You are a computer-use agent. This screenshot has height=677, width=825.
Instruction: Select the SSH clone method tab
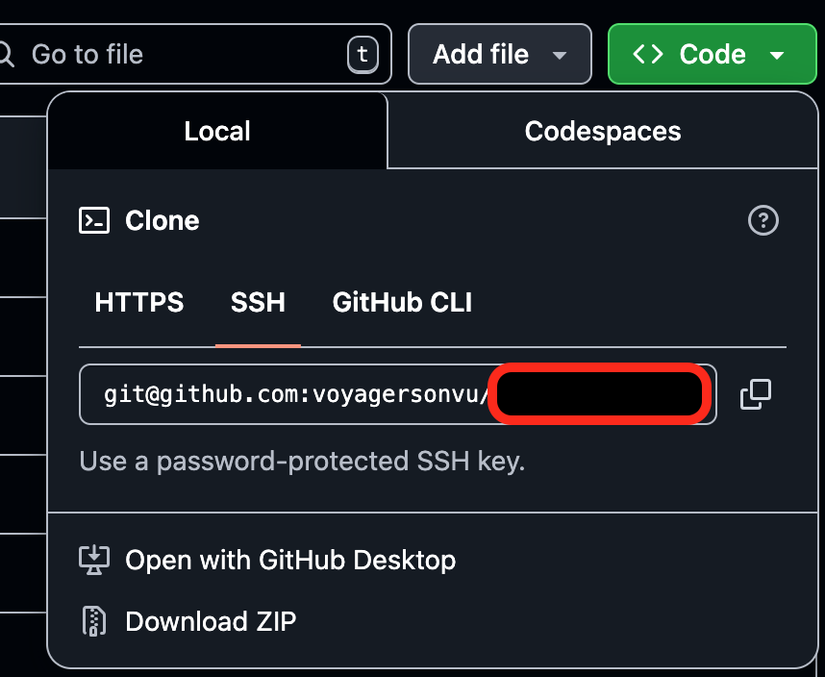pyautogui.click(x=258, y=302)
